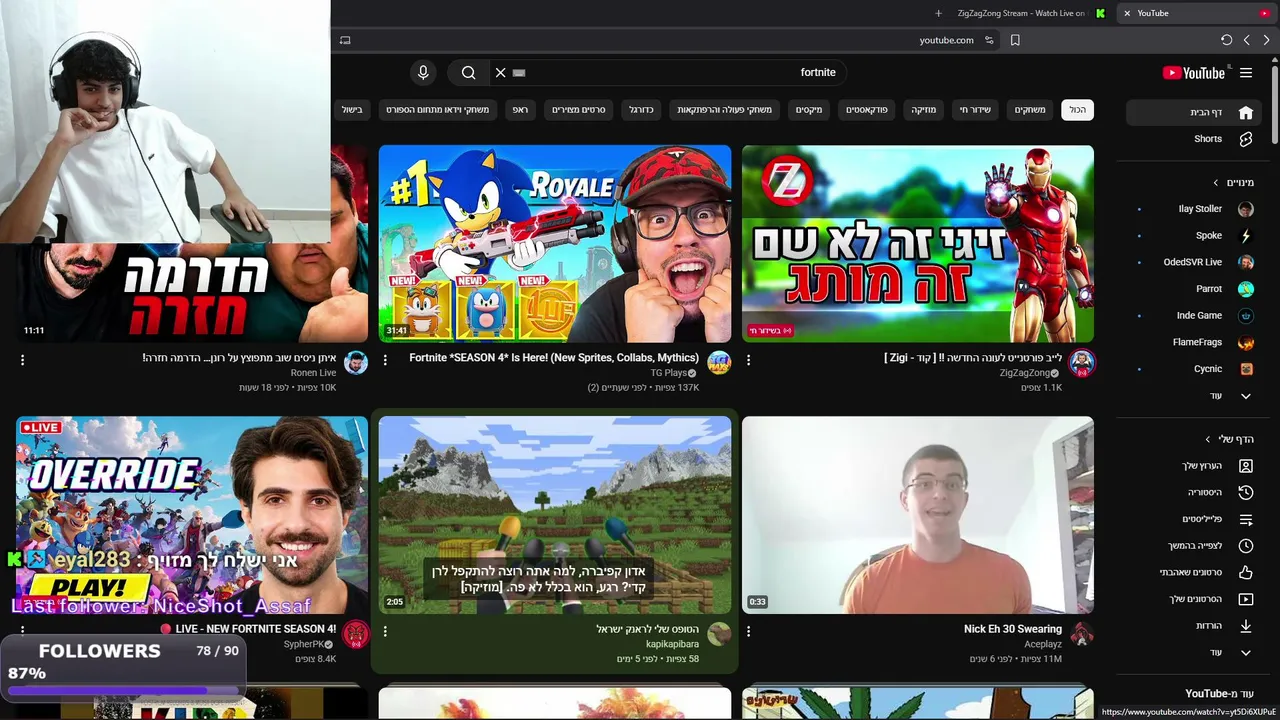
Task: Select the Rap (ראפ) filter chip
Action: pos(520,110)
